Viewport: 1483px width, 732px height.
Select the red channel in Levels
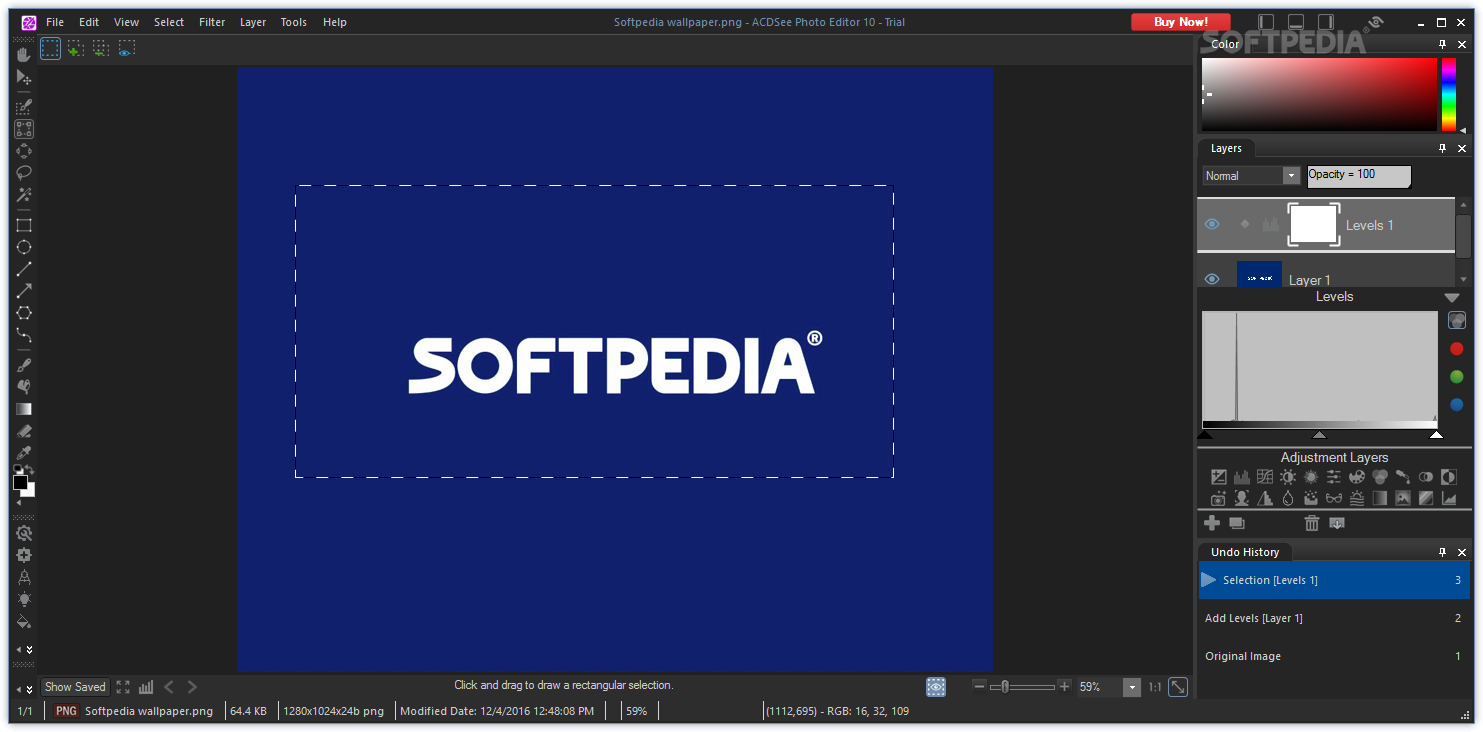click(1456, 349)
